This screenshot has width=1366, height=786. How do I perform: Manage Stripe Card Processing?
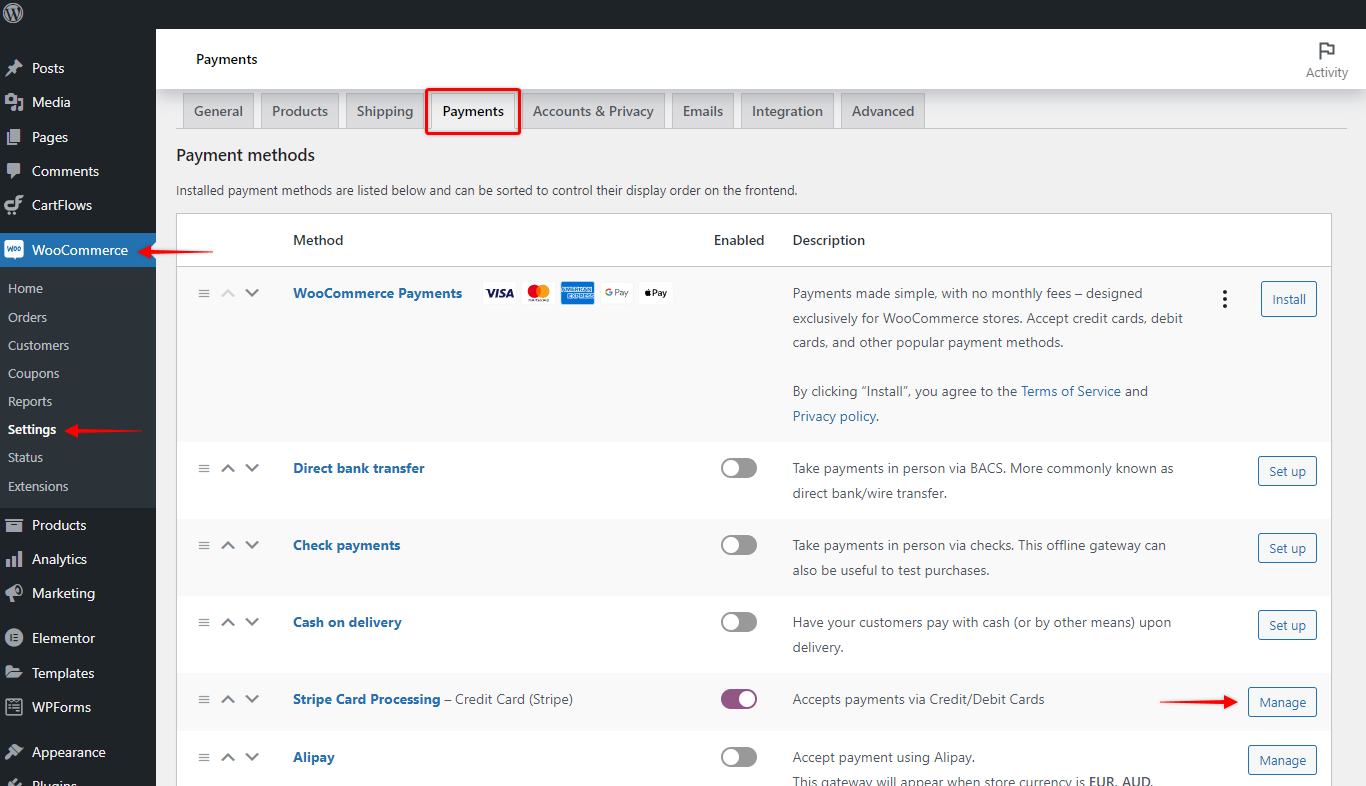(1282, 702)
